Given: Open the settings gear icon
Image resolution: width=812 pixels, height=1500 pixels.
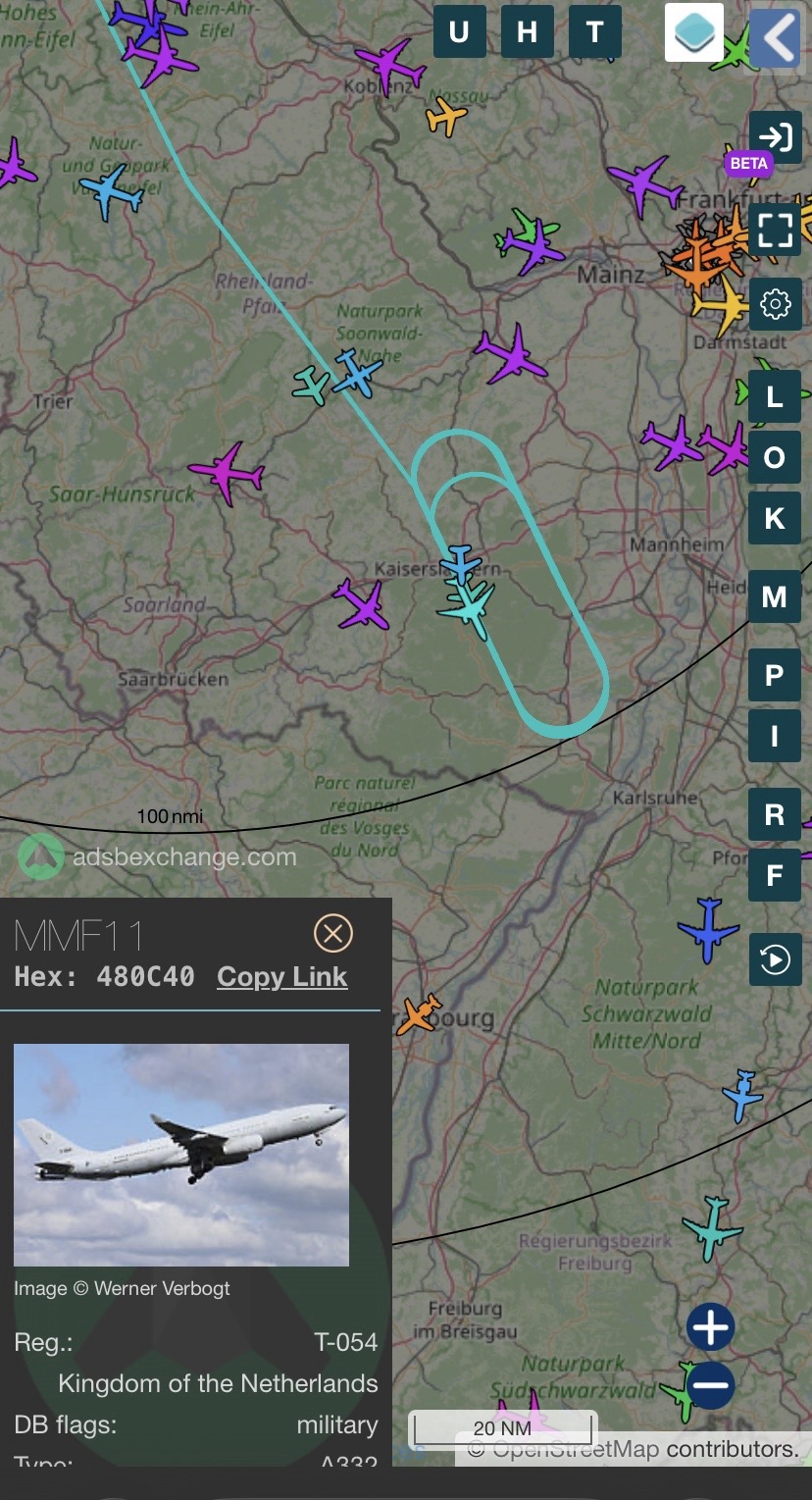Looking at the screenshot, I should pyautogui.click(x=775, y=304).
